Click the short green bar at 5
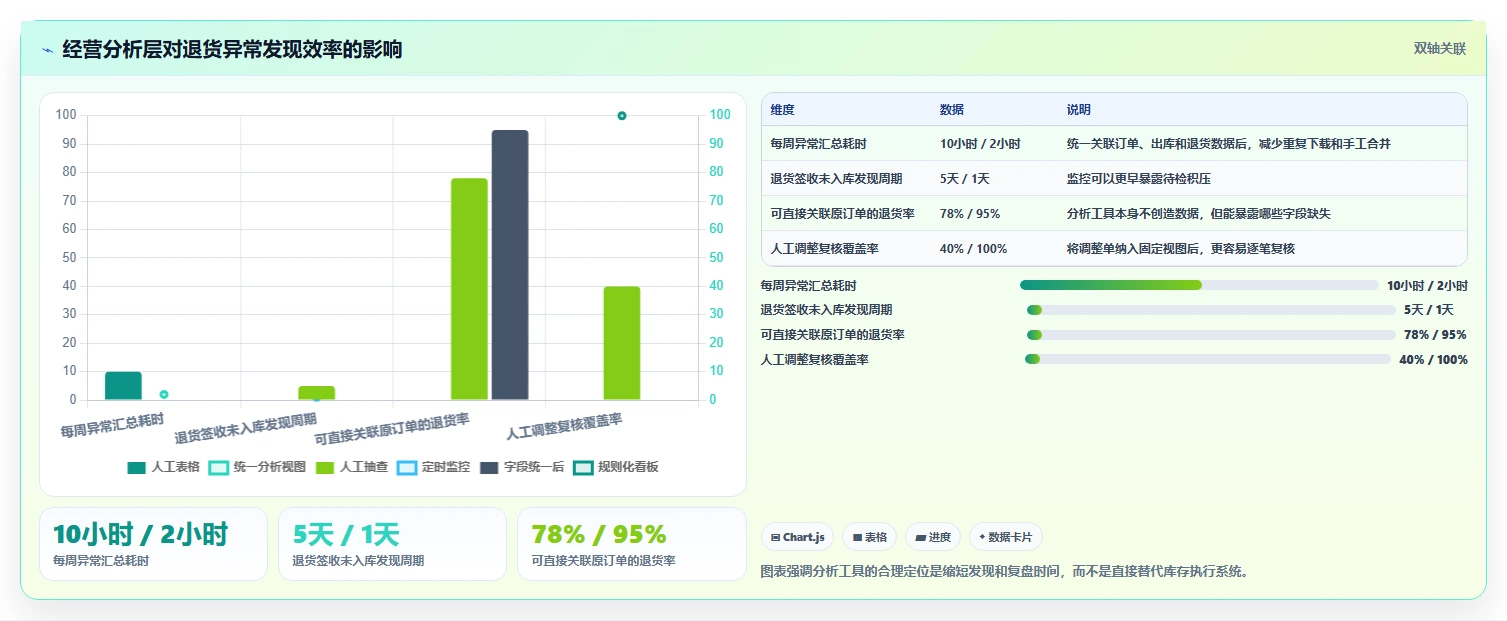The height and width of the screenshot is (621, 1507). (317, 393)
